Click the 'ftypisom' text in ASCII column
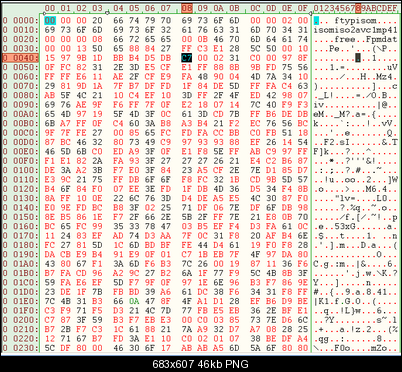 pyautogui.click(x=355, y=21)
